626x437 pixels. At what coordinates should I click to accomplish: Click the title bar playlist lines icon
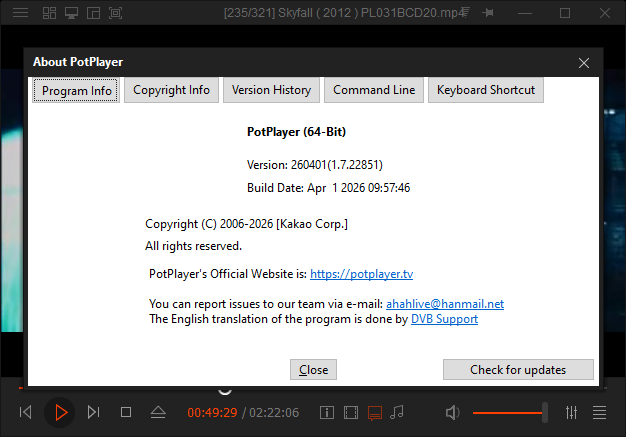(466, 13)
